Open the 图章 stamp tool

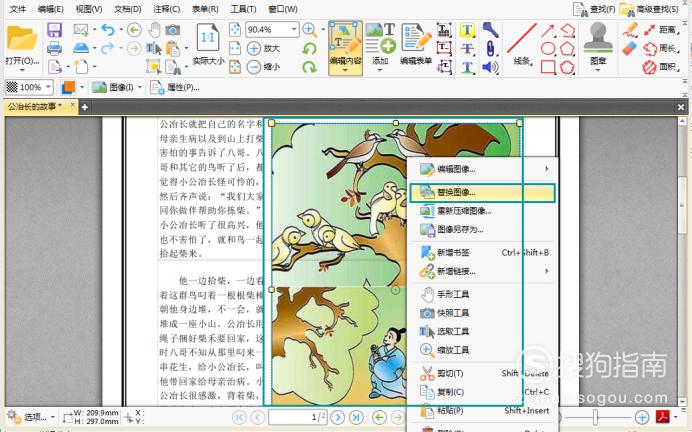(x=598, y=44)
